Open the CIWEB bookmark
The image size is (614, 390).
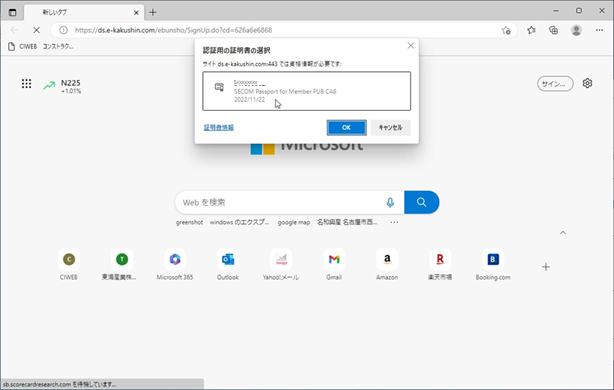[23, 47]
